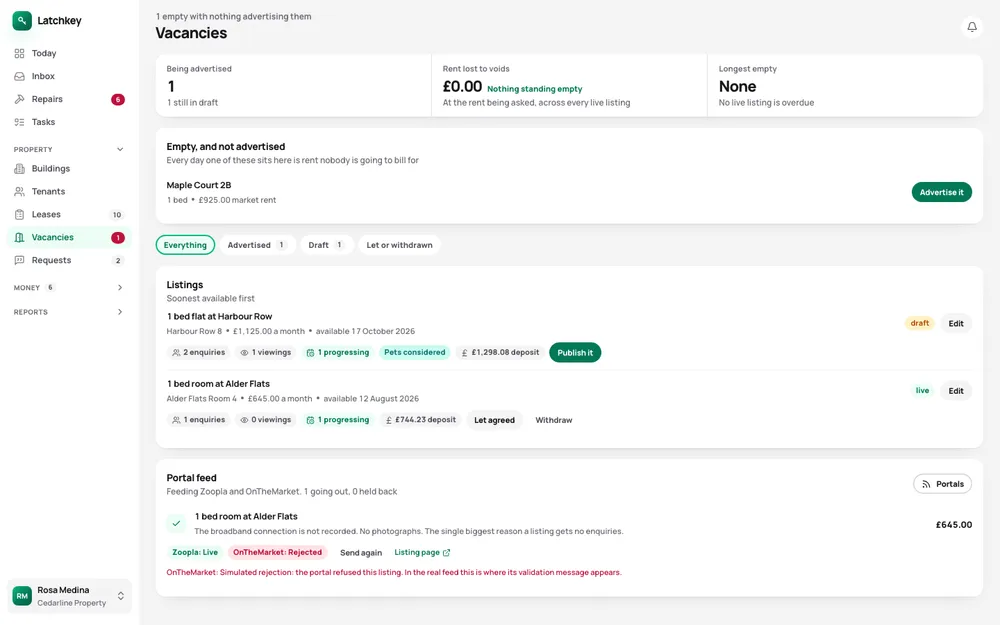Publish the Harbour Row listing
The image size is (1000, 625).
coord(575,353)
